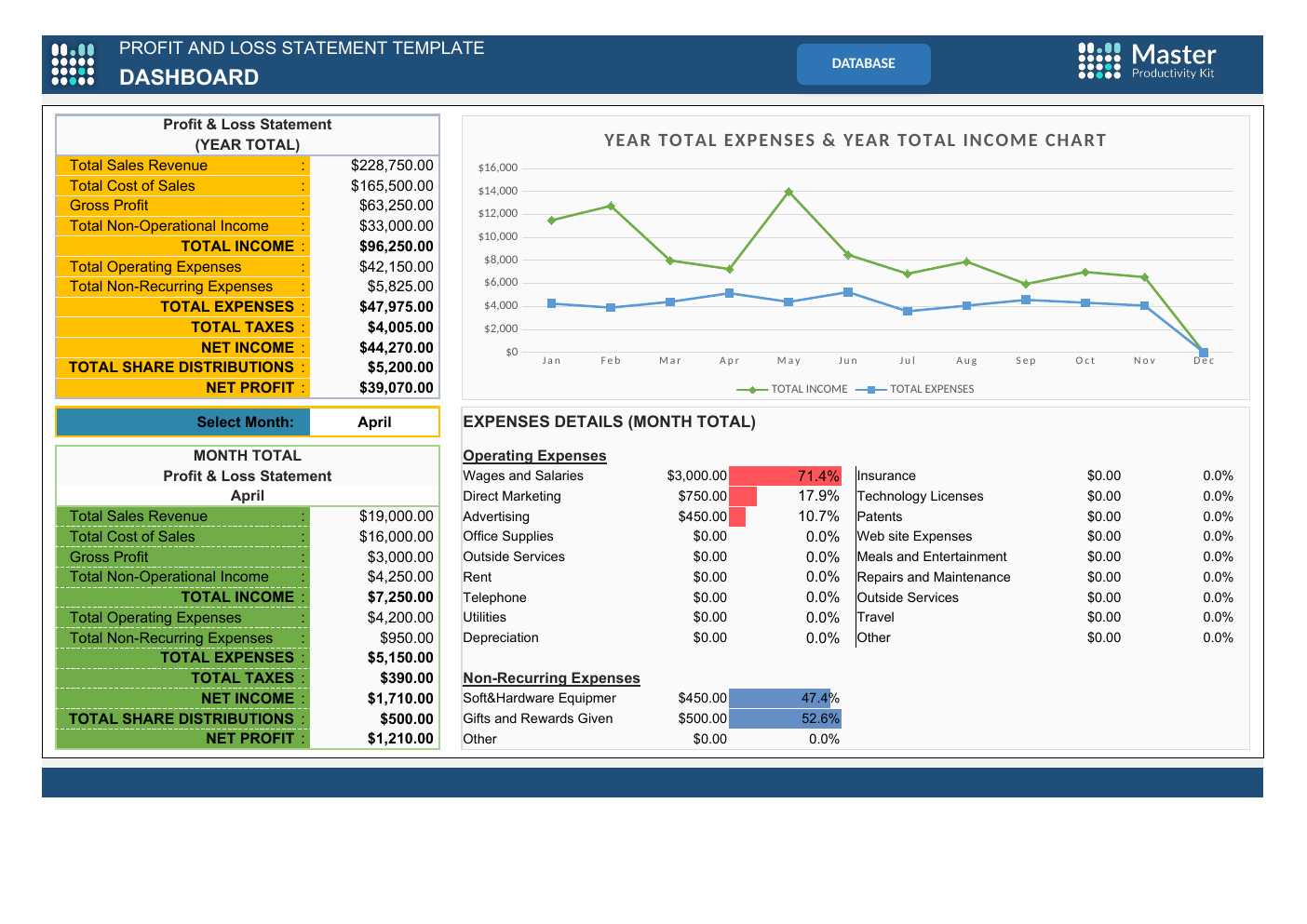This screenshot has height=924, width=1307.
Task: Click the Select Month label
Action: (x=245, y=422)
